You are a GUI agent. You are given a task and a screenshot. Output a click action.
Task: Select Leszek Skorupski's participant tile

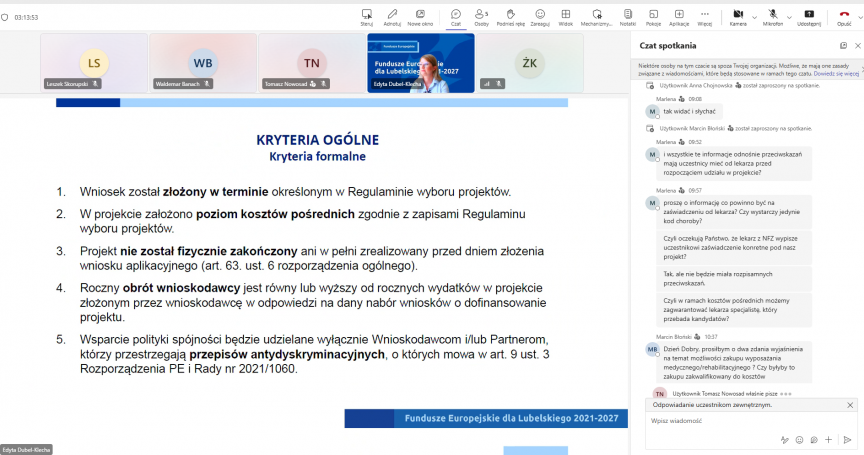point(94,63)
